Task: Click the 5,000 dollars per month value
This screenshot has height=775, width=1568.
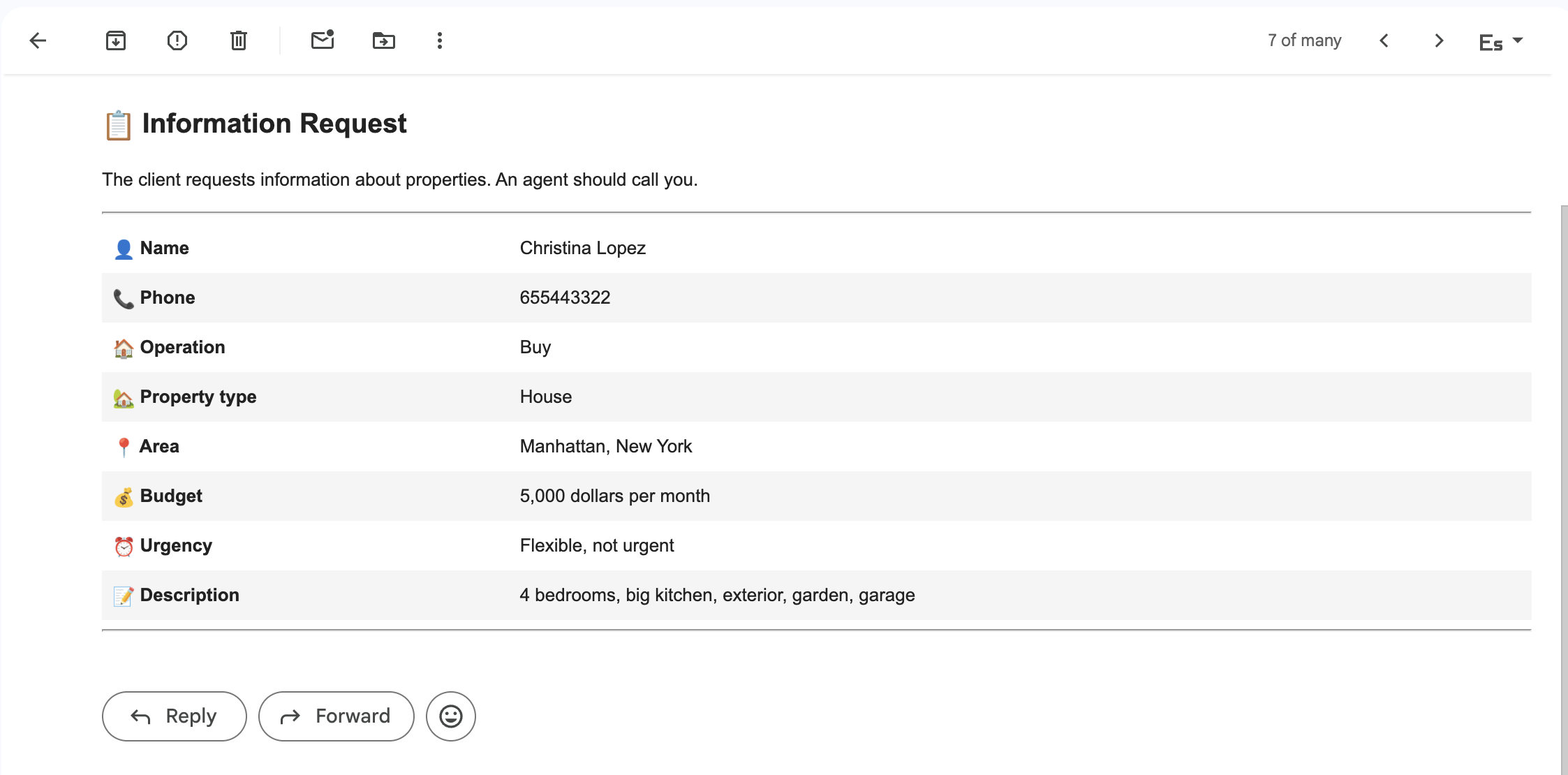Action: tap(615, 496)
